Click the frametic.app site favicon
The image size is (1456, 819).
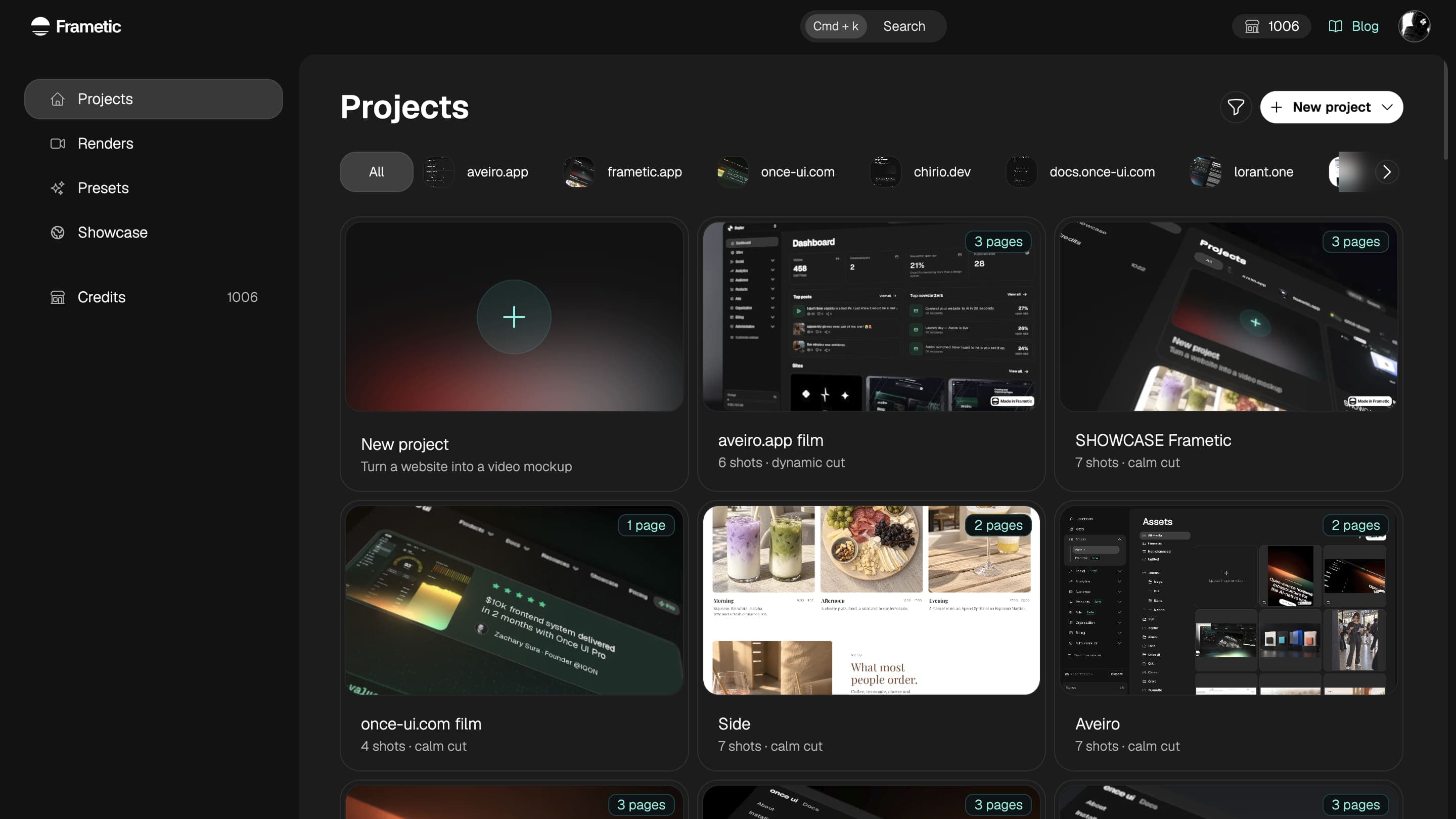pyautogui.click(x=579, y=172)
